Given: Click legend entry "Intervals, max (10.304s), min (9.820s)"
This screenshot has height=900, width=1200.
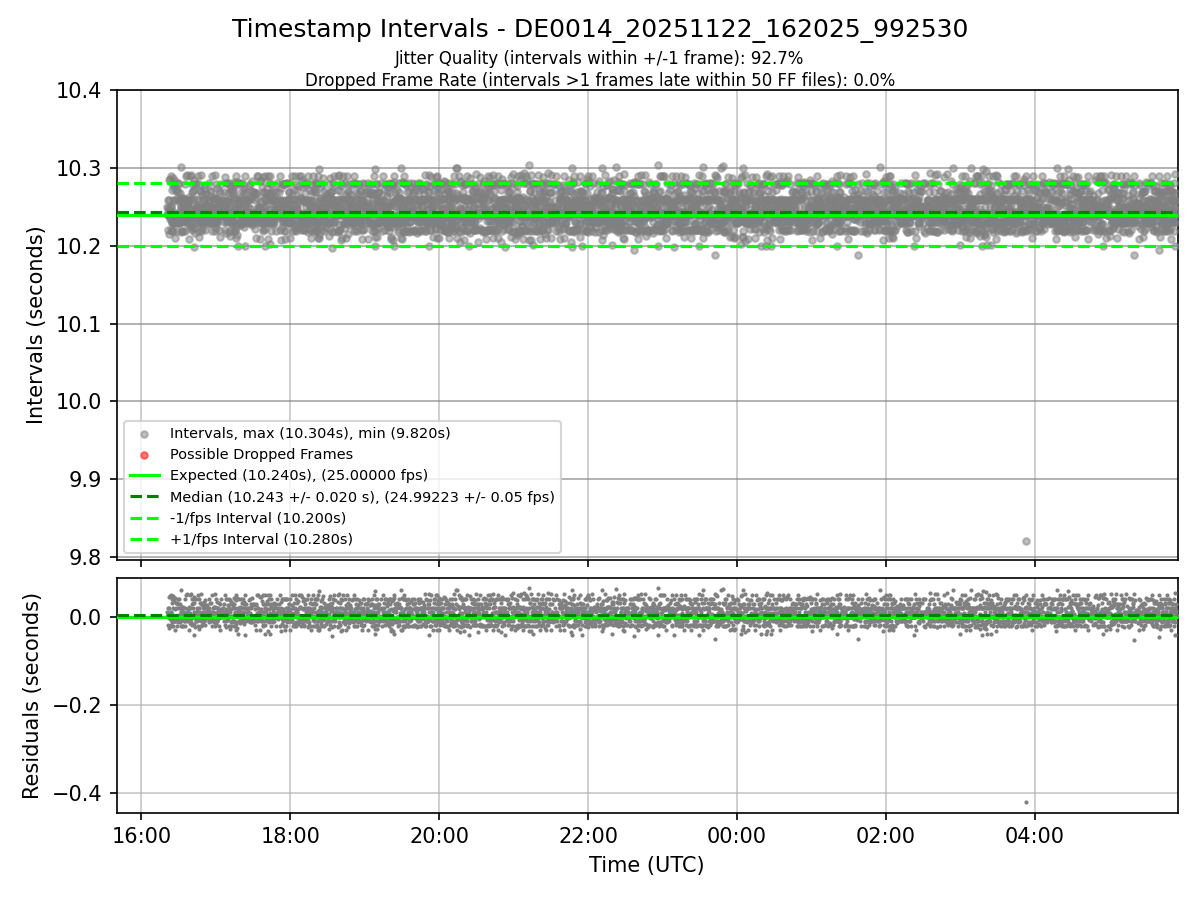Looking at the screenshot, I should (x=310, y=433).
